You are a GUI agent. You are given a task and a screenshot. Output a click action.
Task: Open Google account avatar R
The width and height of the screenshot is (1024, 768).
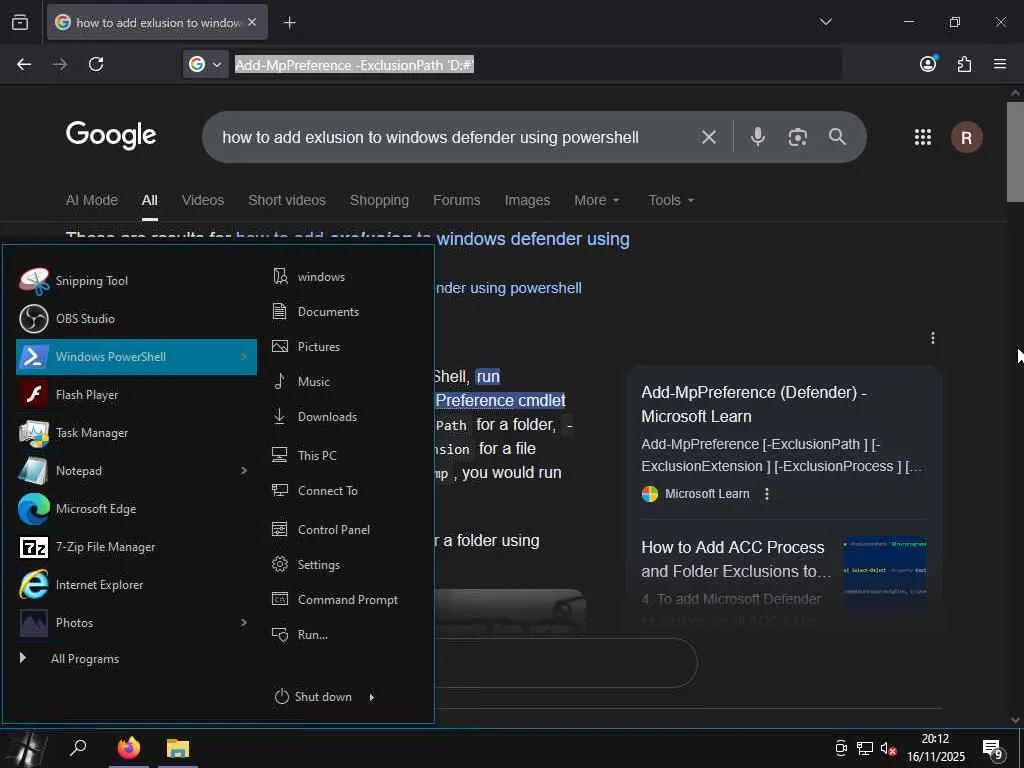pos(967,137)
